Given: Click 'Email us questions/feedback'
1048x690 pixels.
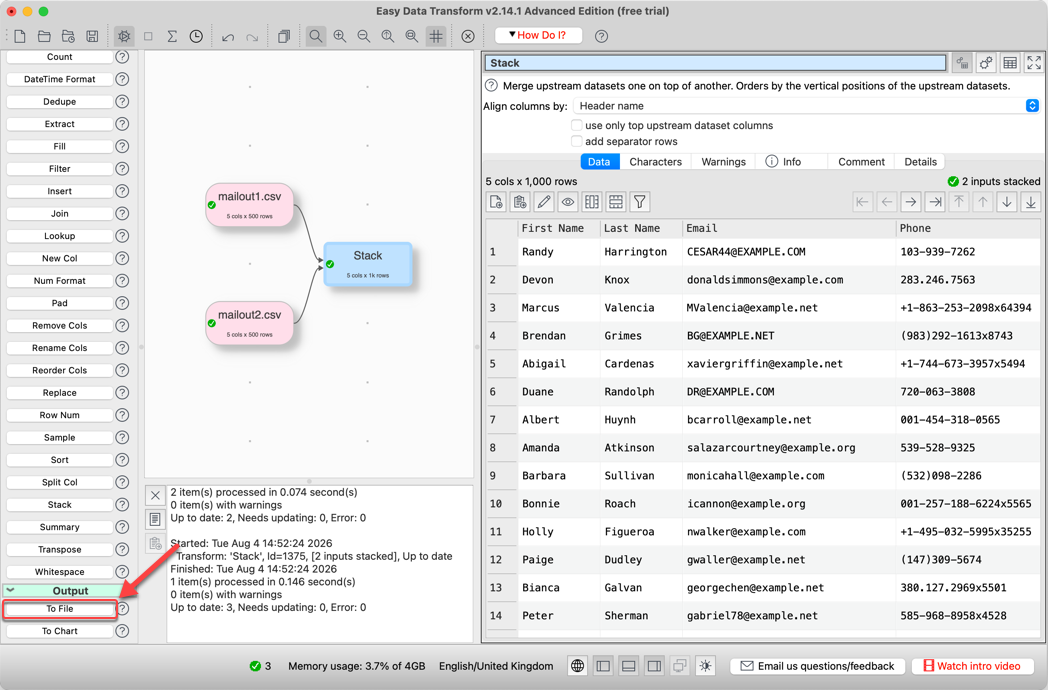Looking at the screenshot, I should pos(817,666).
